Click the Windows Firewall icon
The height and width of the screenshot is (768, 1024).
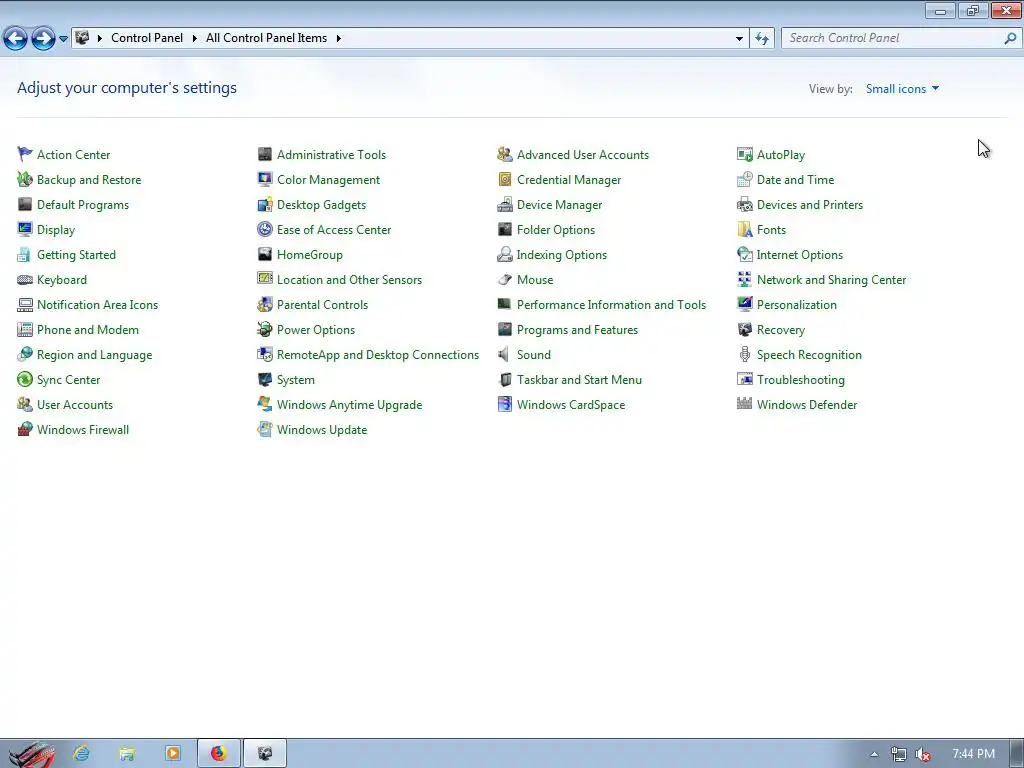pyautogui.click(x=25, y=429)
